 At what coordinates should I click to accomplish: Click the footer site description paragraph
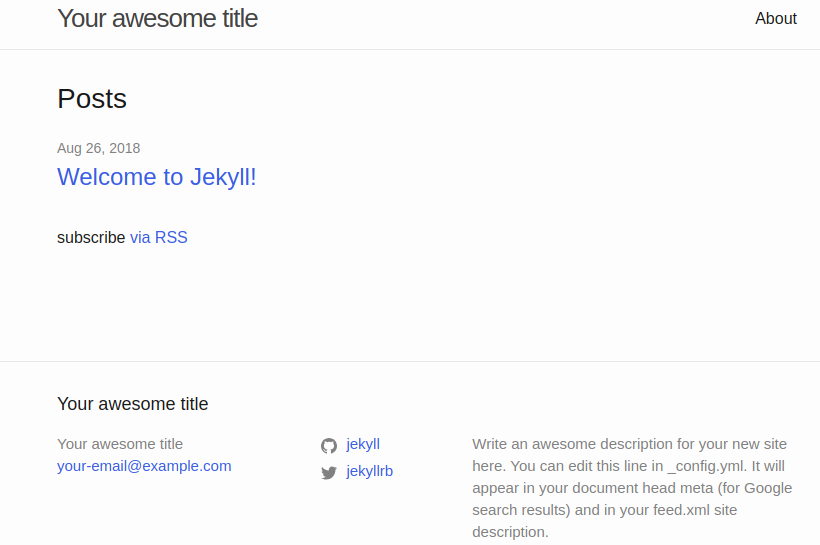632,488
